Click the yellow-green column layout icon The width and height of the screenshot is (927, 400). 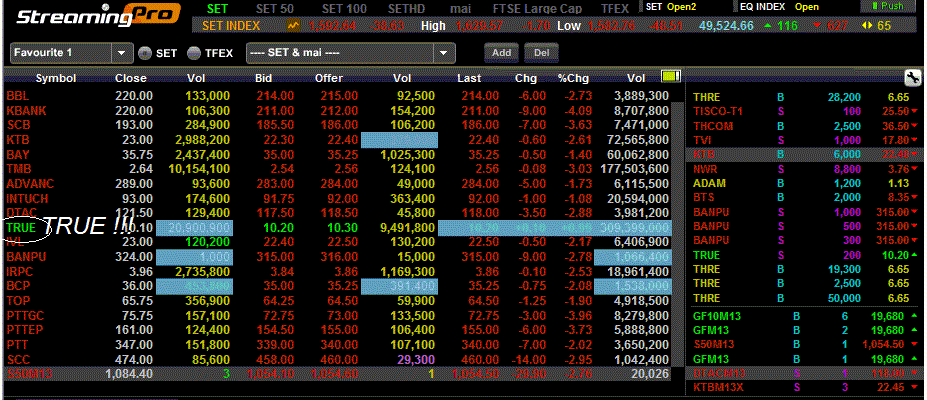click(671, 76)
